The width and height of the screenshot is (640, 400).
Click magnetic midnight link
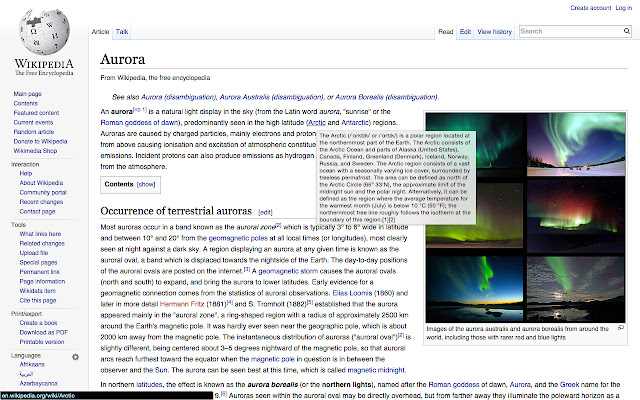(376, 370)
